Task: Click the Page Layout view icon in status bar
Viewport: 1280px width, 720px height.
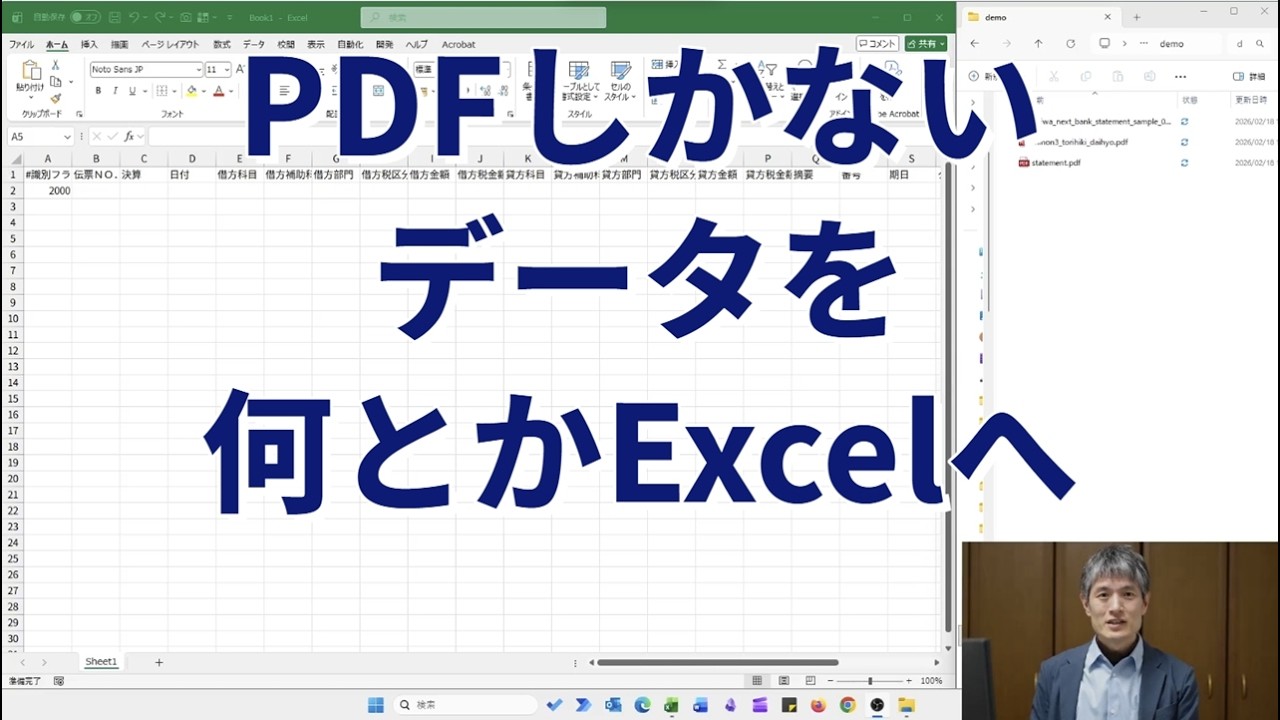Action: pyautogui.click(x=784, y=681)
